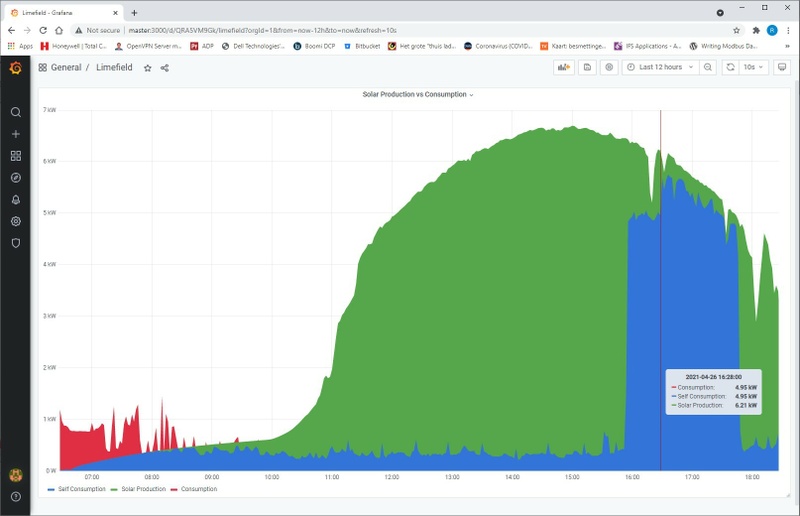Open the browser home page
Image resolution: width=800 pixels, height=516 pixels.
tap(59, 31)
